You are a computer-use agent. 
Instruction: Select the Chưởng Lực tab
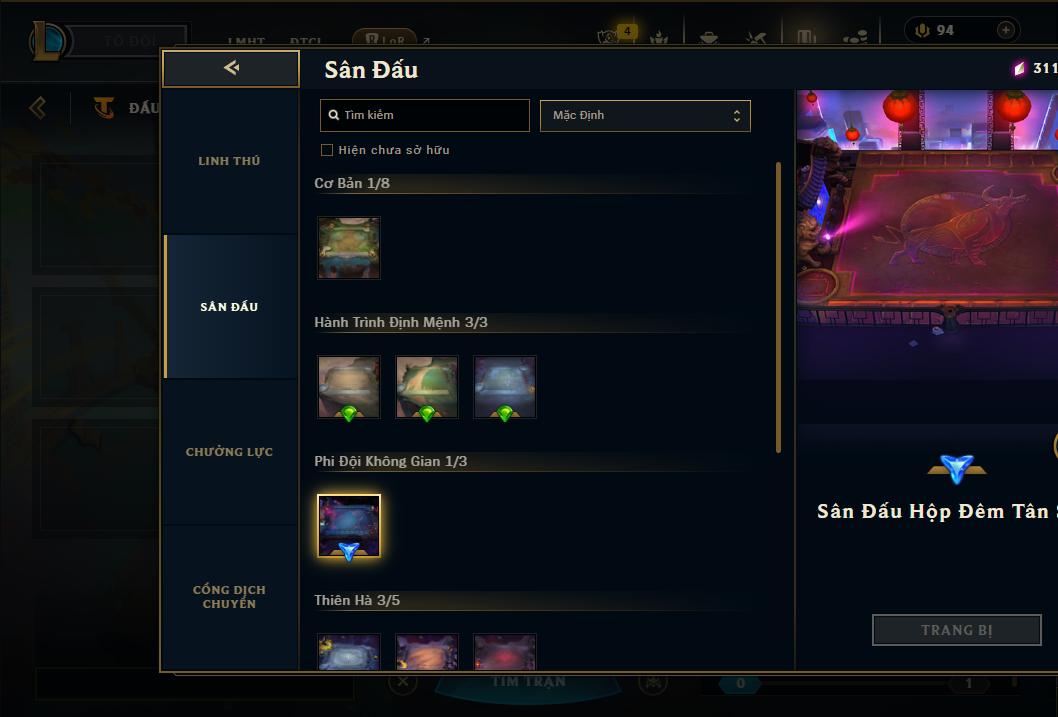click(229, 452)
